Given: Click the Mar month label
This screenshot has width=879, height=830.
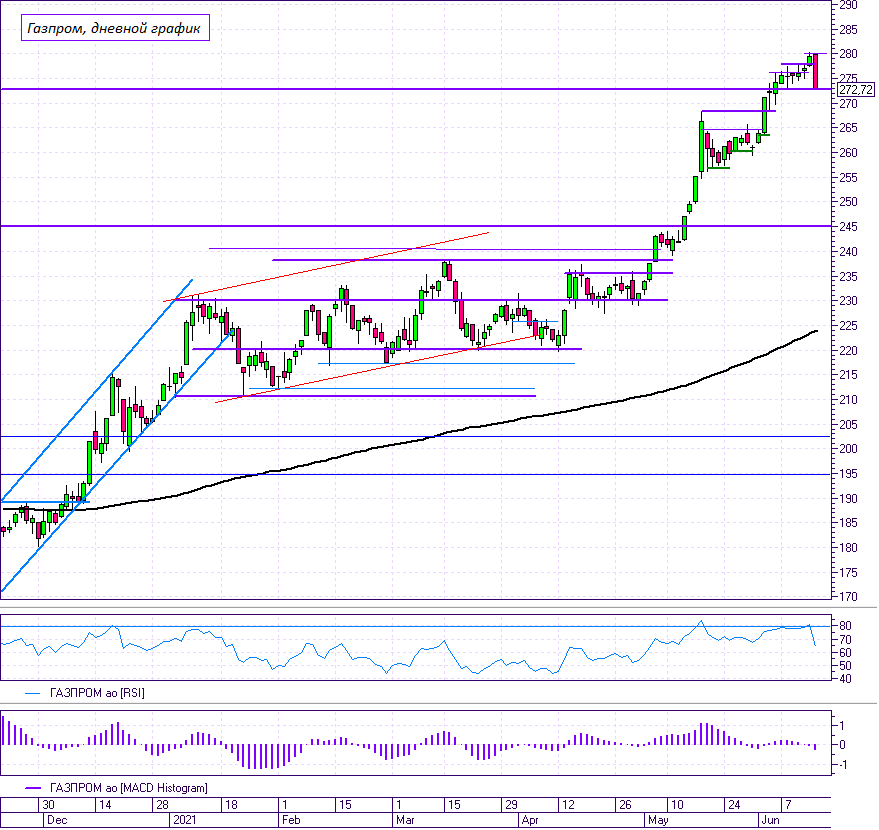Looking at the screenshot, I should pos(405,820).
